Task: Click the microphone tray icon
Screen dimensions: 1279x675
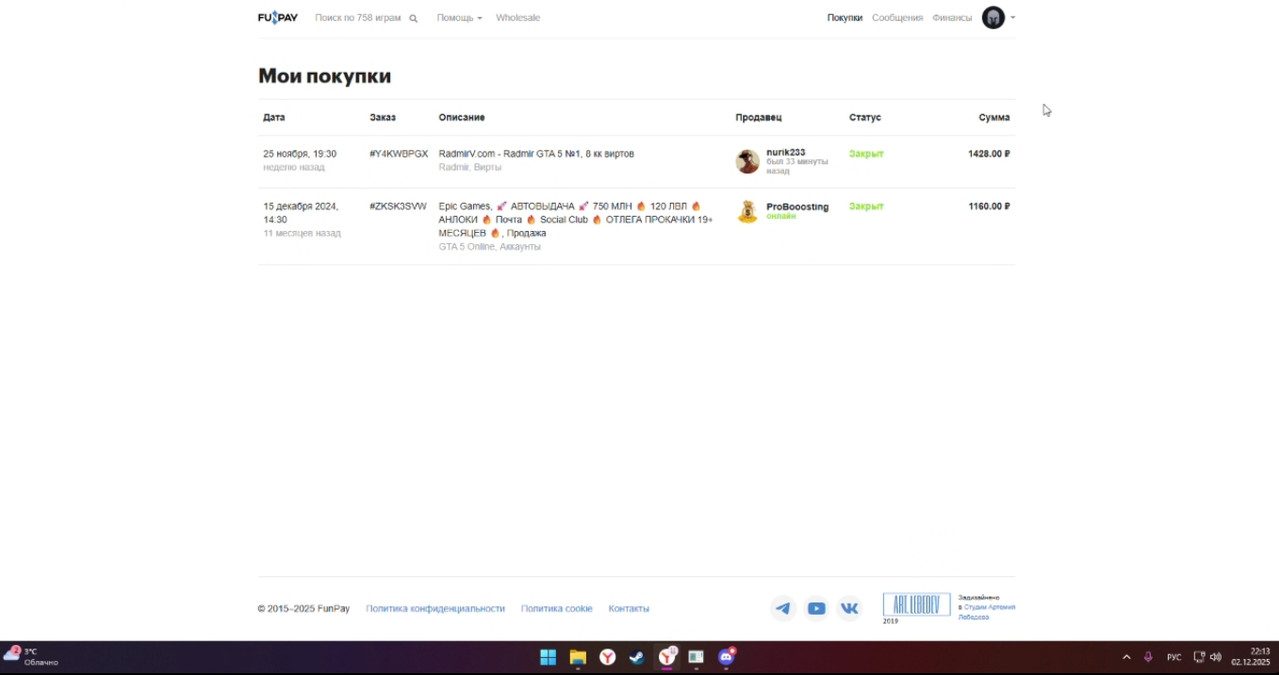Action: coord(1148,657)
